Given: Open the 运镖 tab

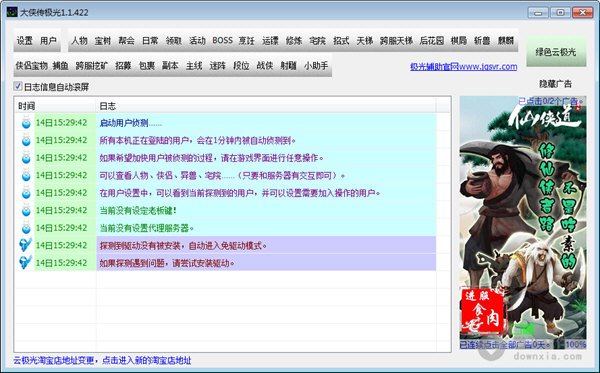Looking at the screenshot, I should pos(270,41).
